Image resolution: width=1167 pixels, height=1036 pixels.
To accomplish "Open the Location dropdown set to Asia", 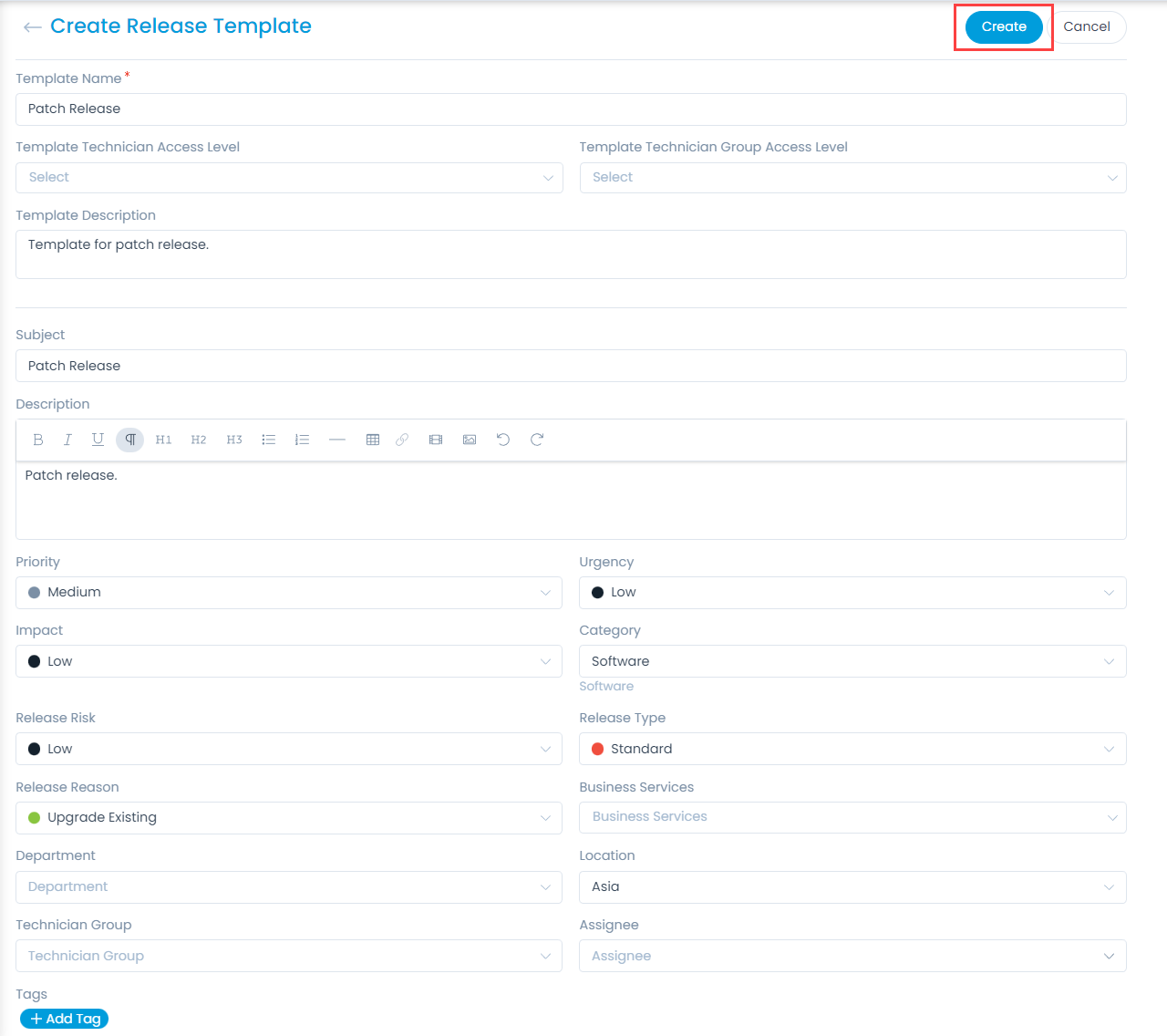I will (x=852, y=887).
